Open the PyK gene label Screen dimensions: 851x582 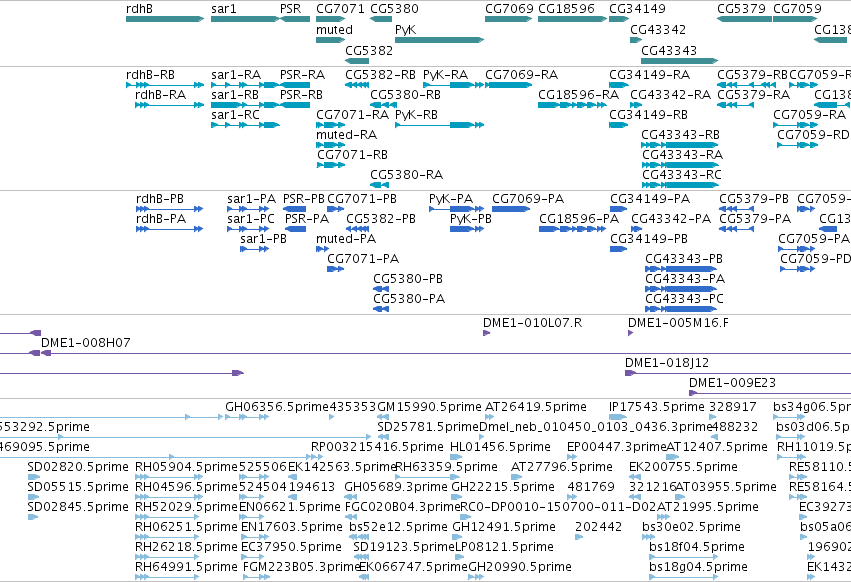click(x=405, y=29)
